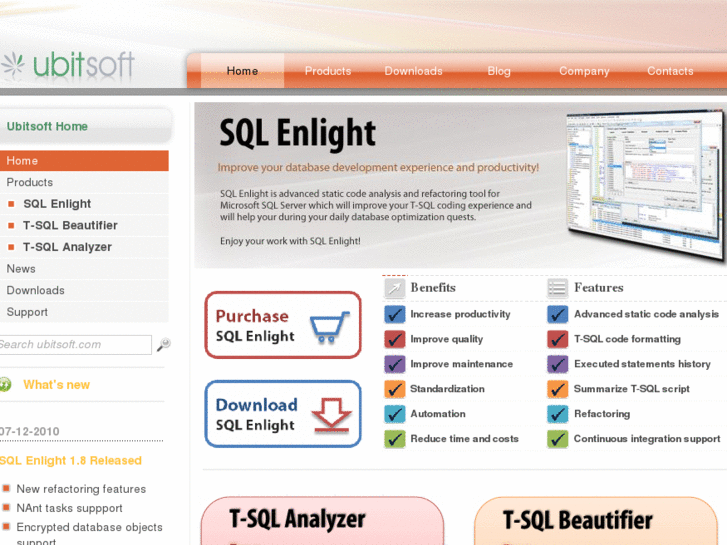Click the Search ubitsoft.com input field
Screen dimensions: 727x545
point(75,345)
